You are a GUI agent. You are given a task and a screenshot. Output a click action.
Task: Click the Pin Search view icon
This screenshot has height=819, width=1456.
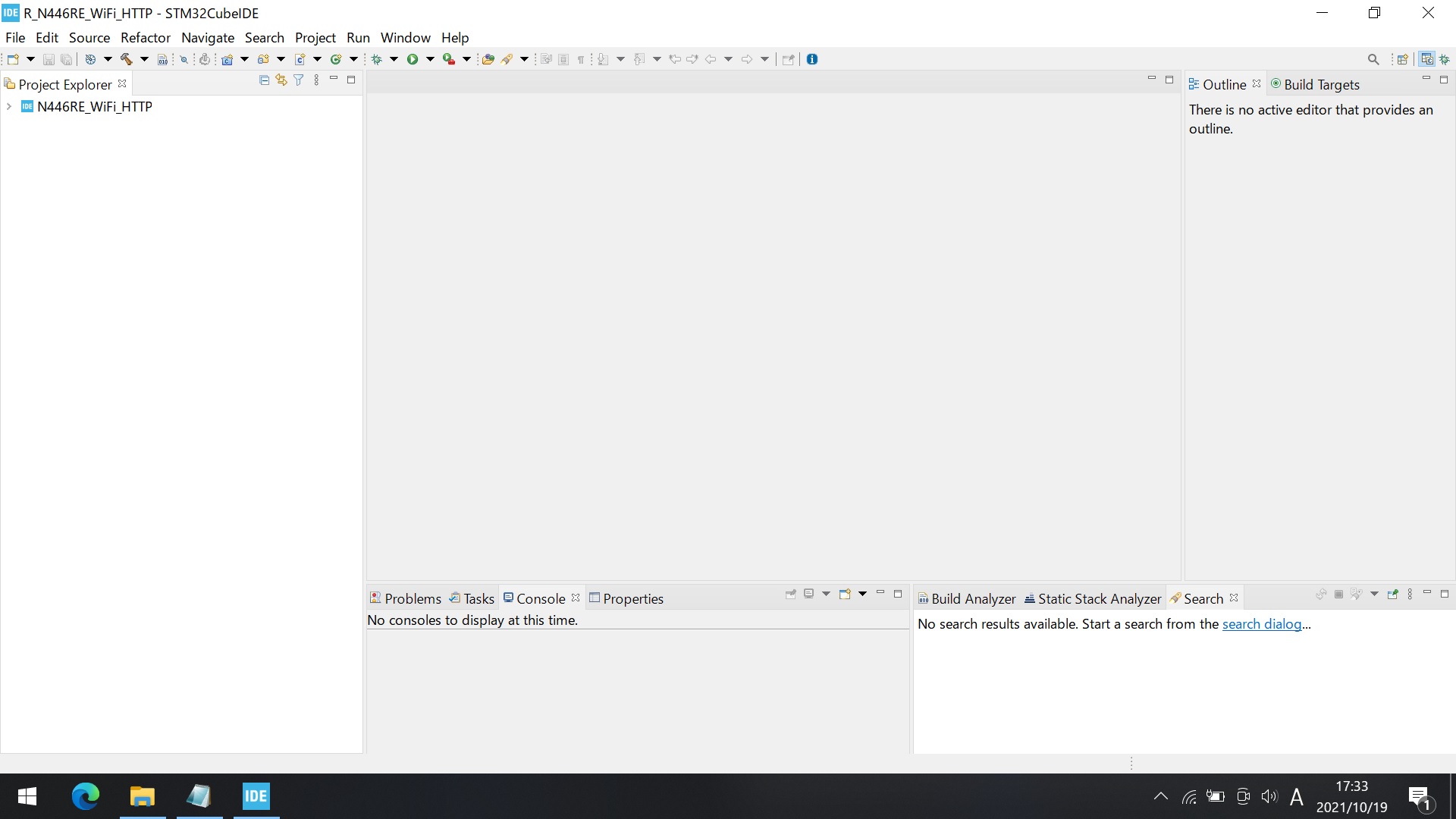(1392, 595)
